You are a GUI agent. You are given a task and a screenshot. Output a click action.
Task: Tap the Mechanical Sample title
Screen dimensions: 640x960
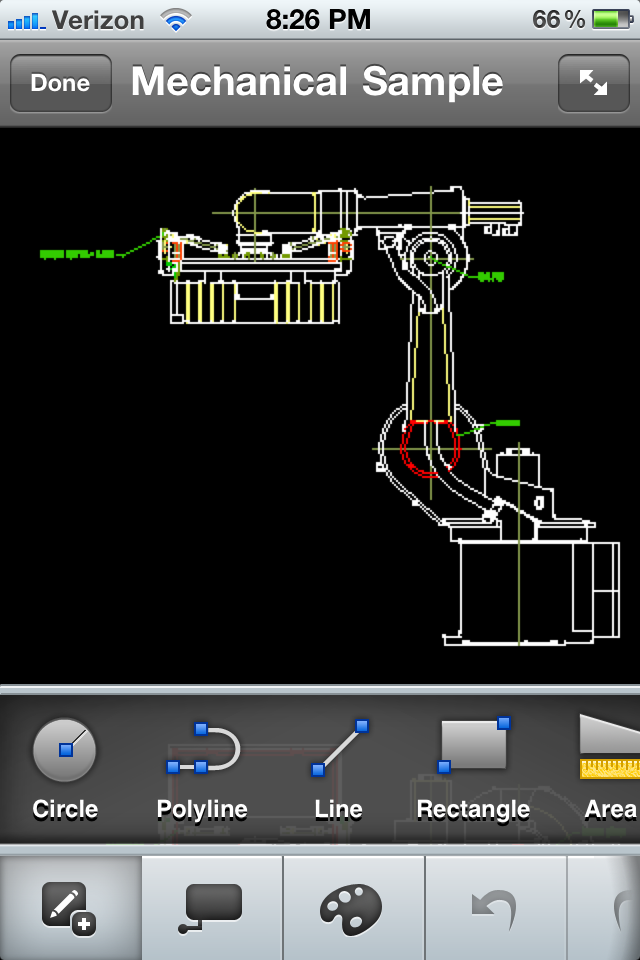(x=317, y=82)
